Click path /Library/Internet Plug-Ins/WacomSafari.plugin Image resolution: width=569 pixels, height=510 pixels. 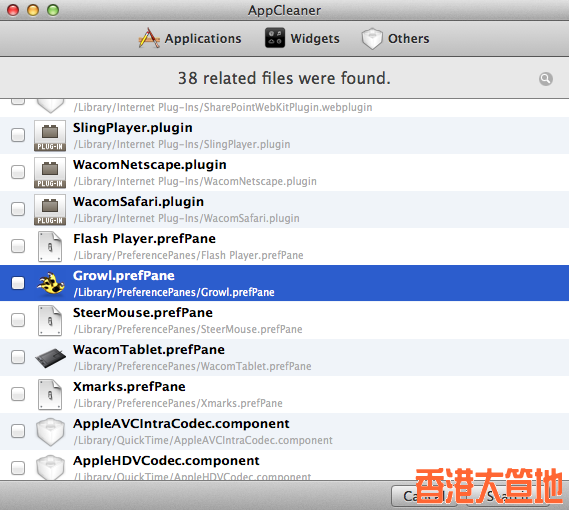tap(187, 219)
